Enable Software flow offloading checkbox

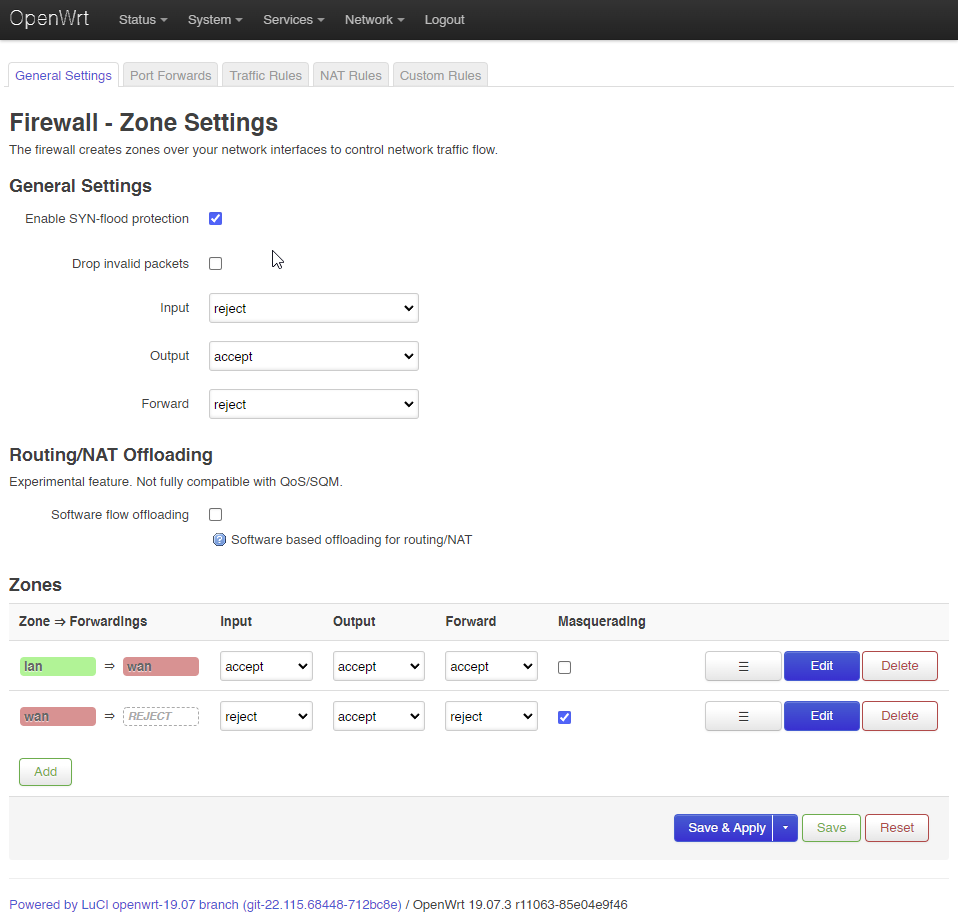click(216, 514)
